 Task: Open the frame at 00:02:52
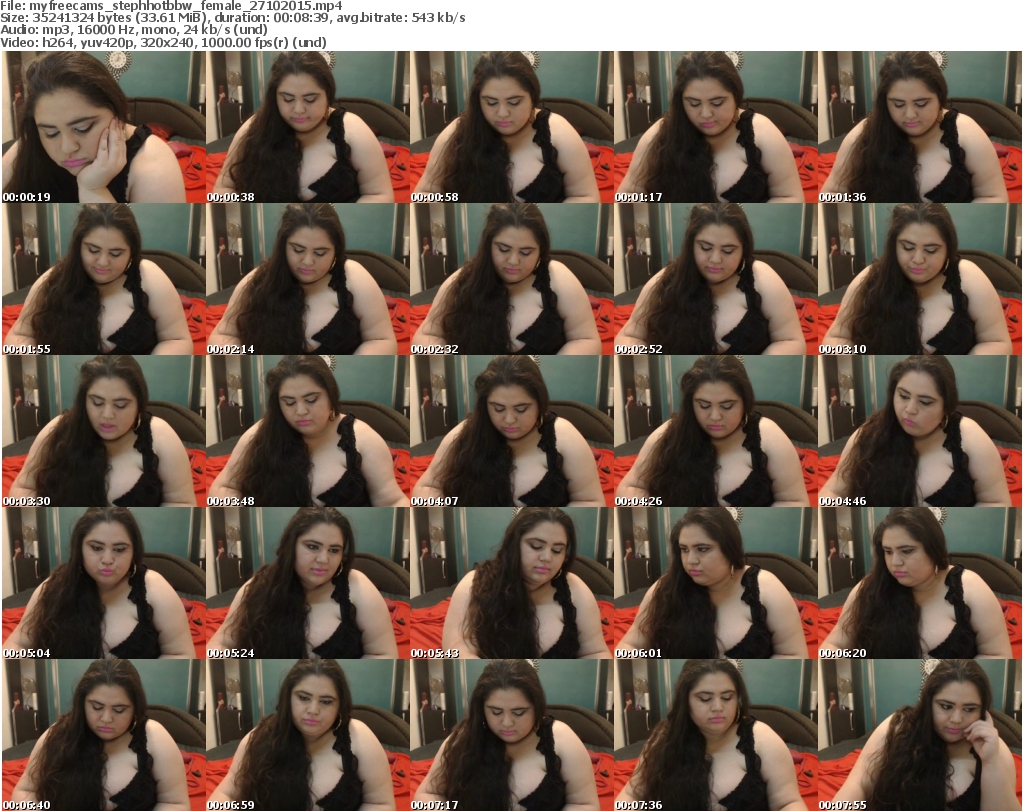click(716, 279)
